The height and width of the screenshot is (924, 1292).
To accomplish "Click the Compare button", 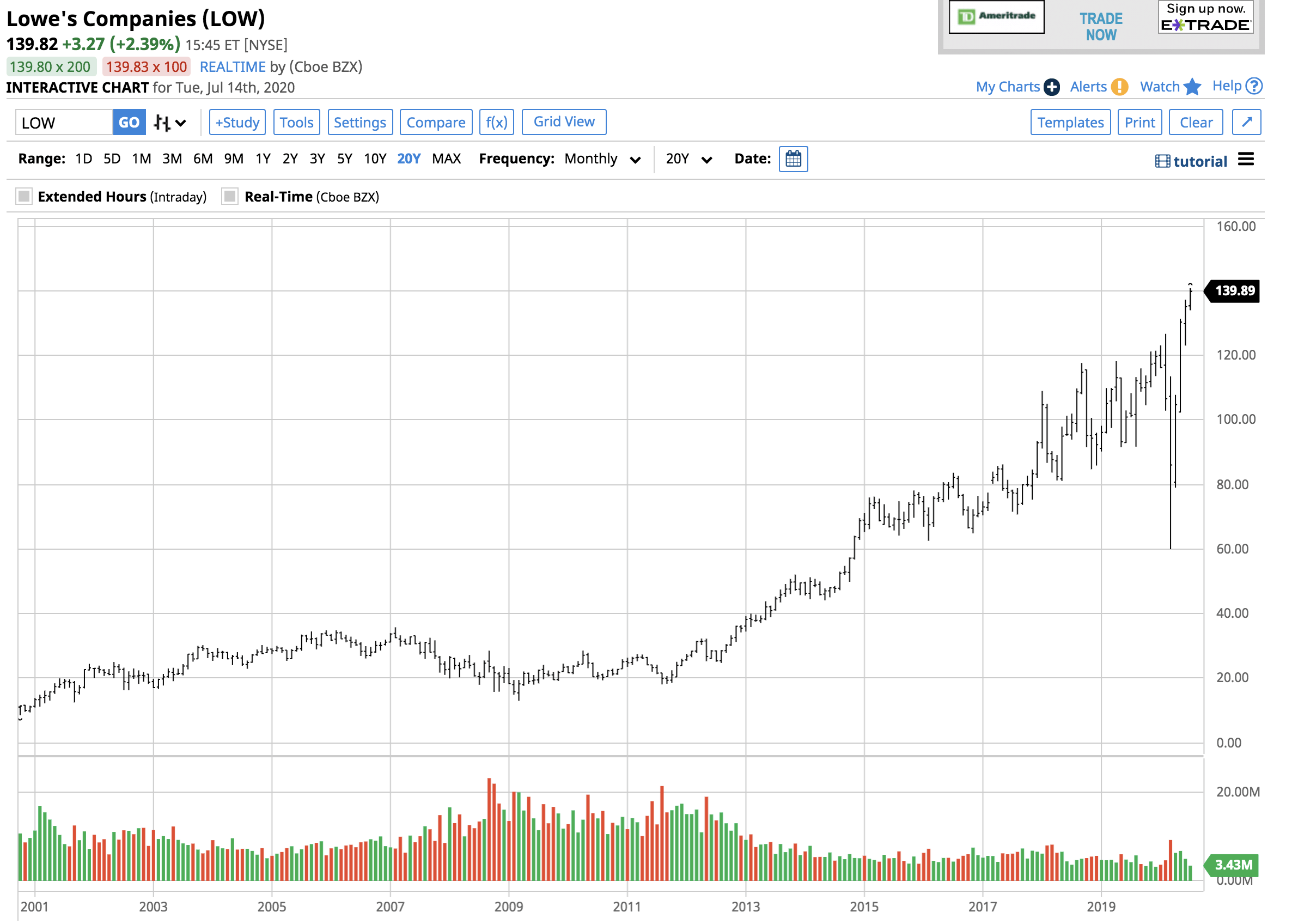I will click(436, 123).
